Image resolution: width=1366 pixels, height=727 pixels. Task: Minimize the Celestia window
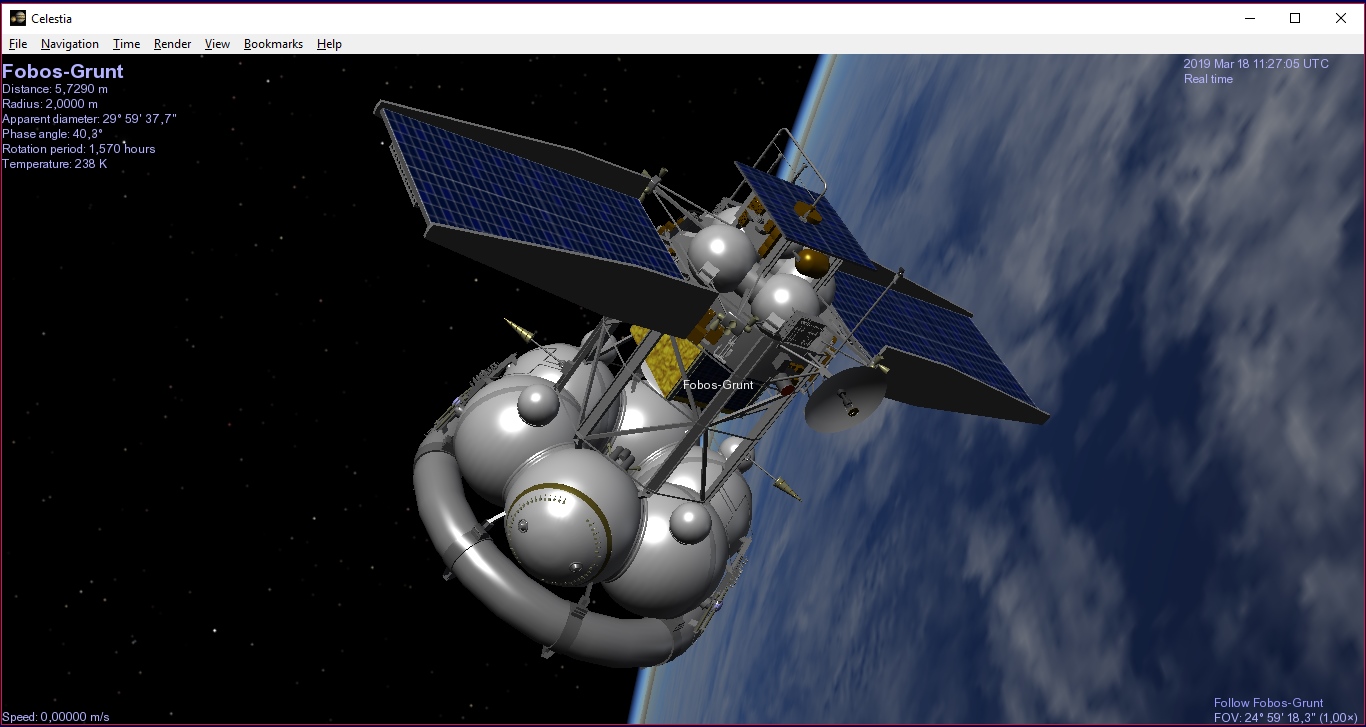pos(1250,18)
